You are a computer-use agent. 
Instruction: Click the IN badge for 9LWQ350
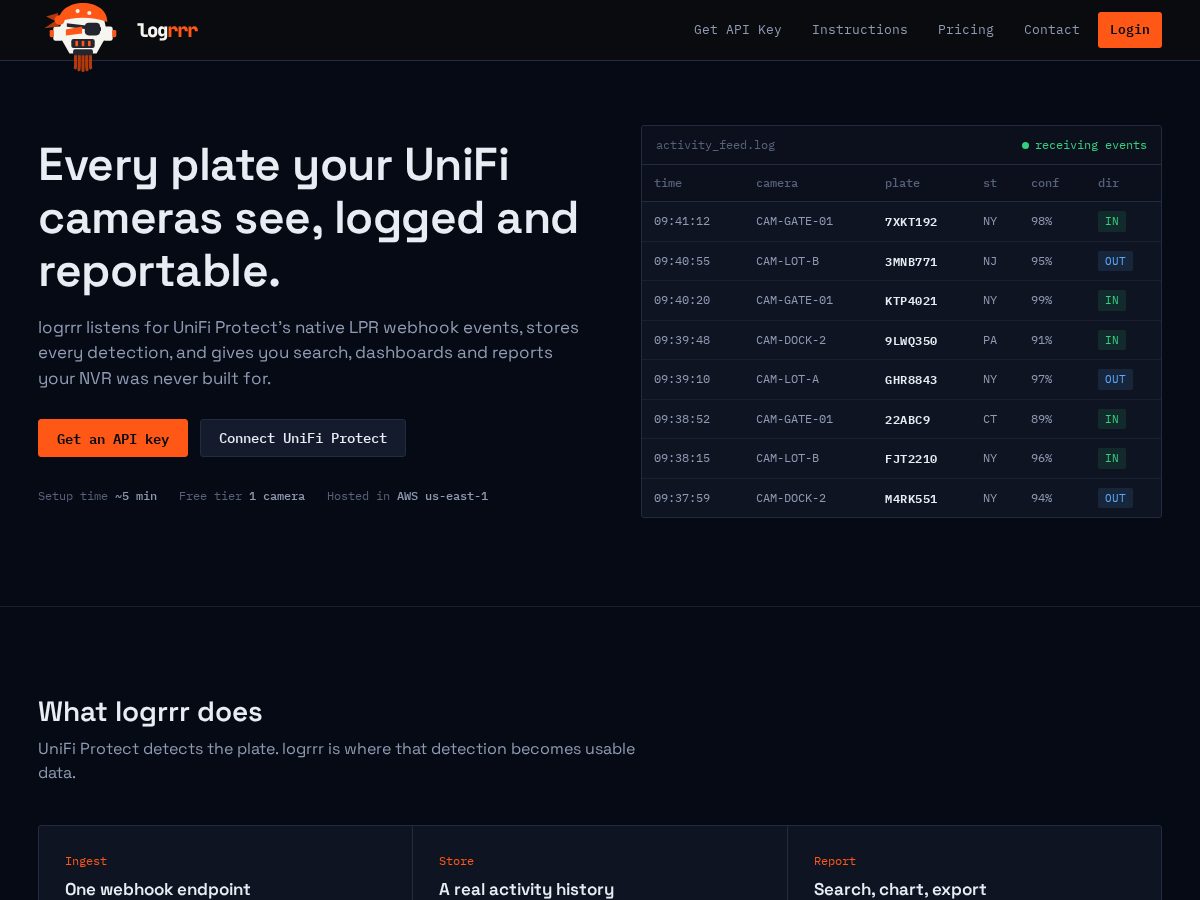click(1112, 340)
